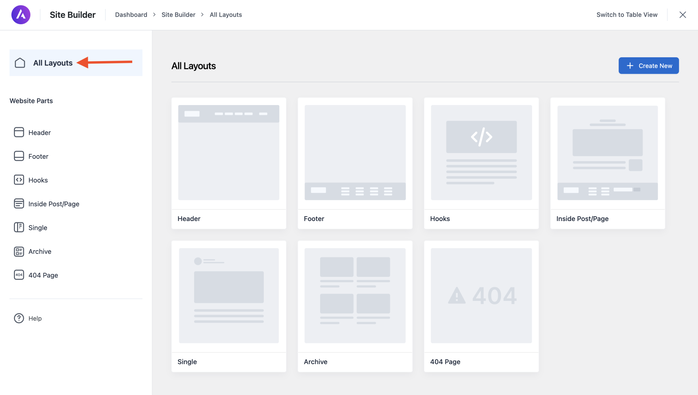Open Site Builder breadcrumb link

[x=178, y=15]
